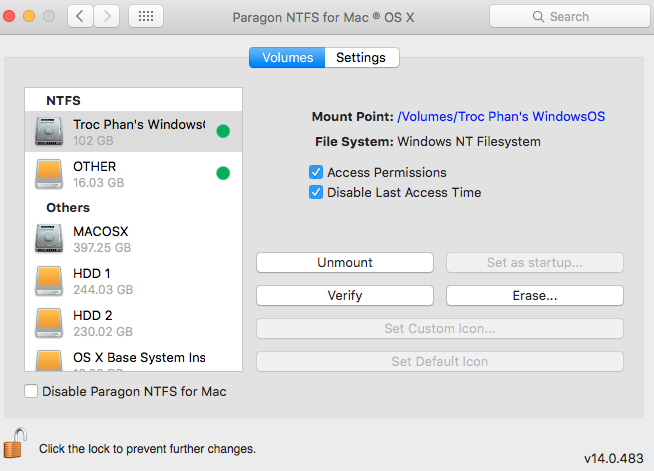Open the show all preferences grid
Viewport: 654px width, 471px height.
click(147, 17)
